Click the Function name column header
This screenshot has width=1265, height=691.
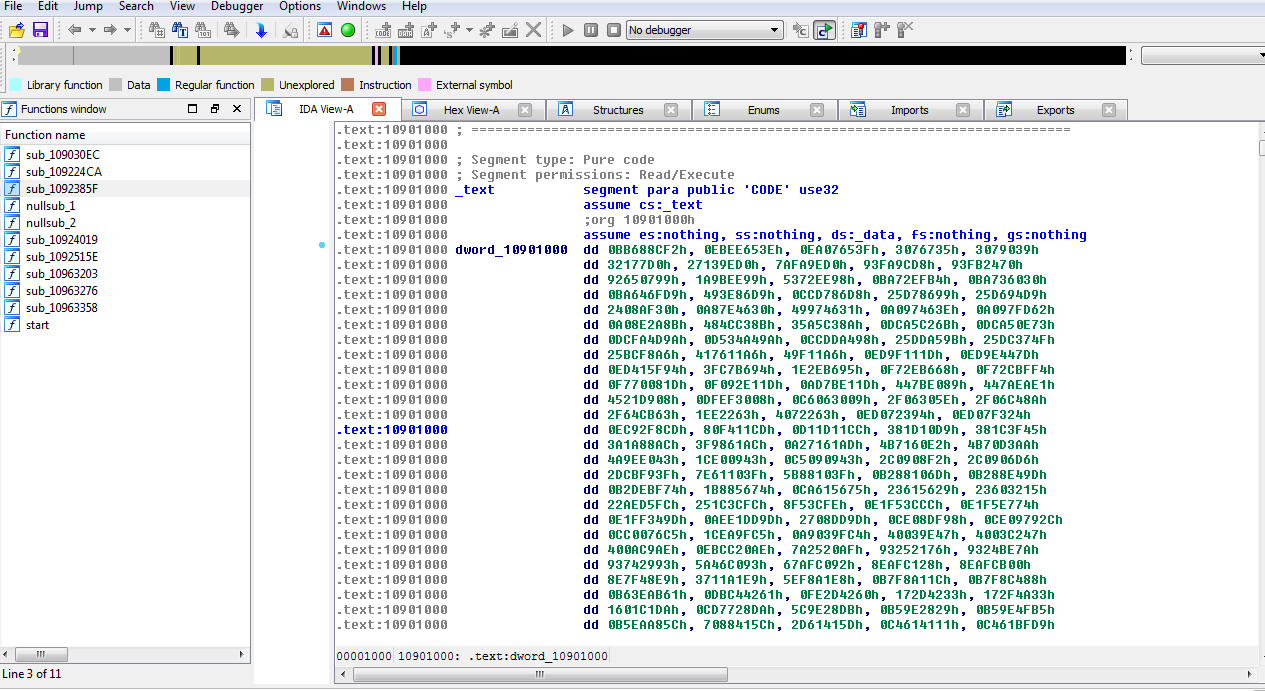click(x=45, y=135)
